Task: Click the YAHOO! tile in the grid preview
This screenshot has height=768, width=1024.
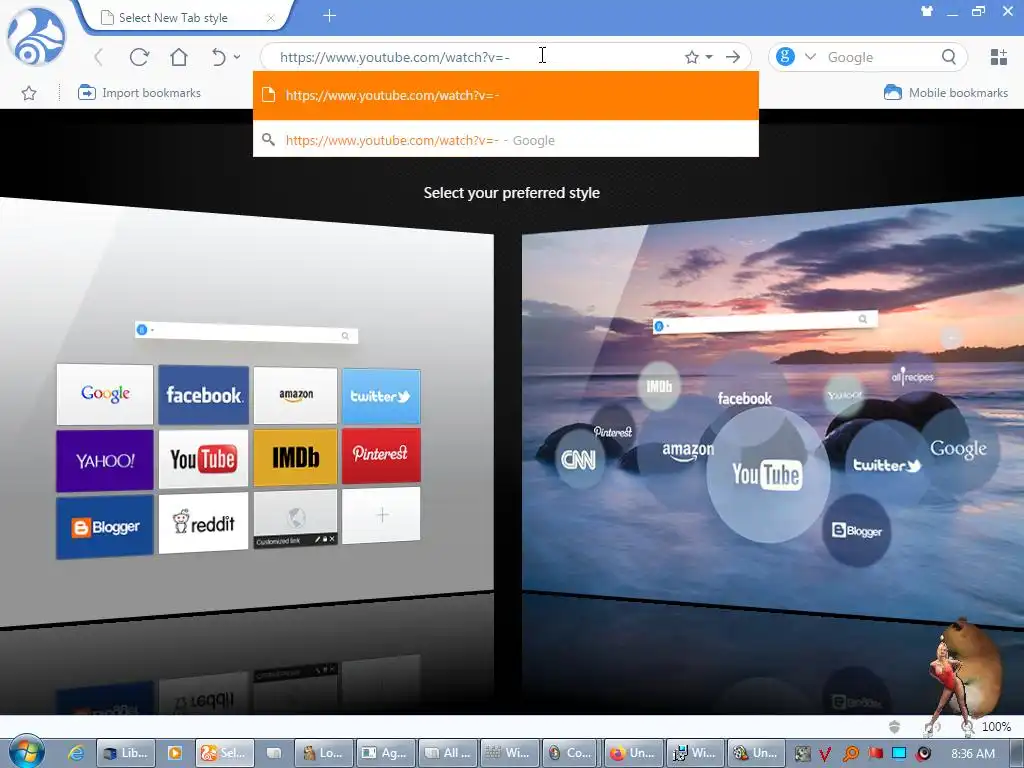Action: [x=104, y=460]
